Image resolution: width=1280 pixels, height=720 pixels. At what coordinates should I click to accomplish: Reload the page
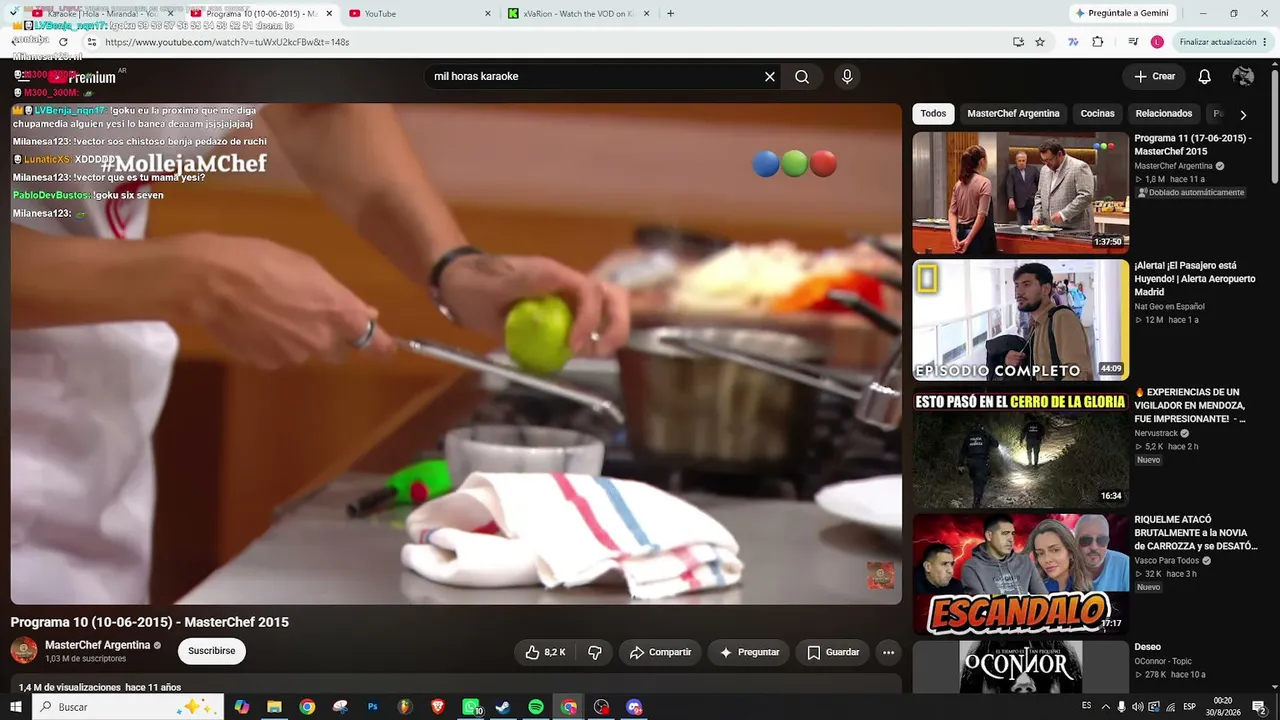(63, 42)
